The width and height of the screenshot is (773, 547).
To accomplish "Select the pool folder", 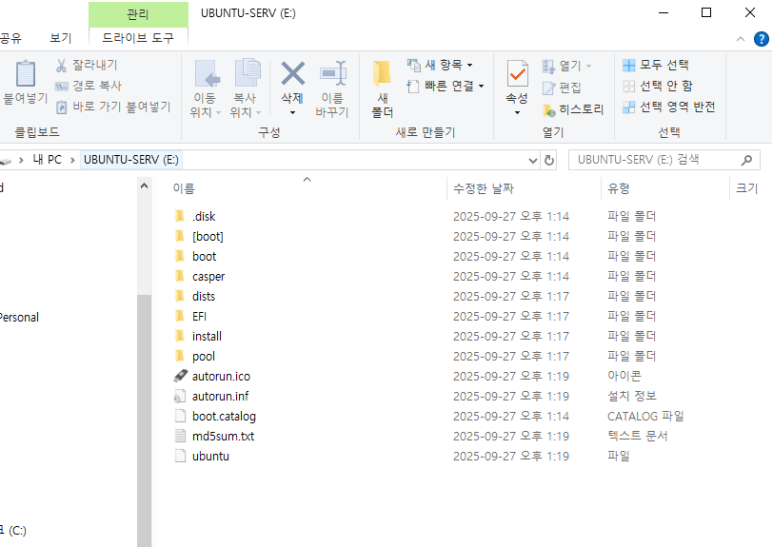I will click(x=203, y=356).
